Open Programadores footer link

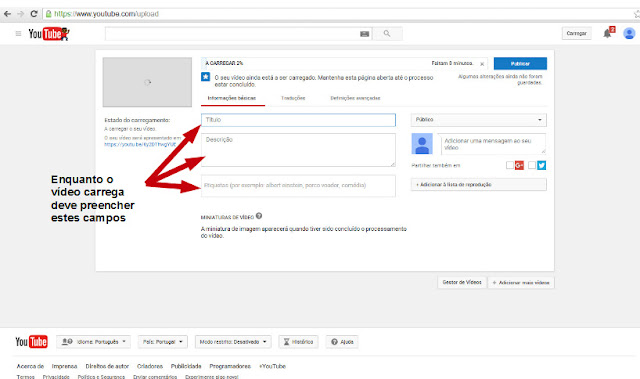pos(230,366)
